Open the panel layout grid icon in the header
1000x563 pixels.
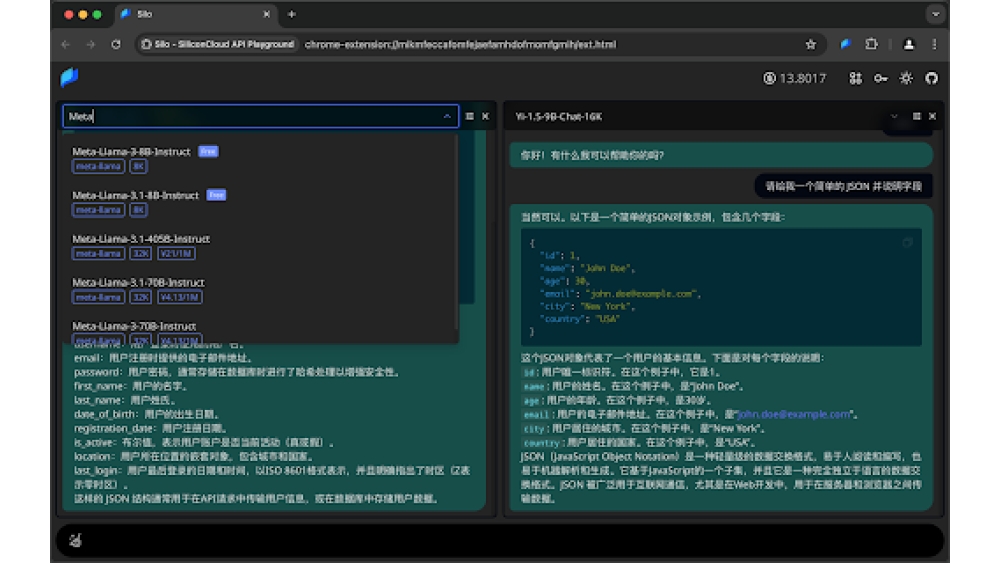point(855,78)
